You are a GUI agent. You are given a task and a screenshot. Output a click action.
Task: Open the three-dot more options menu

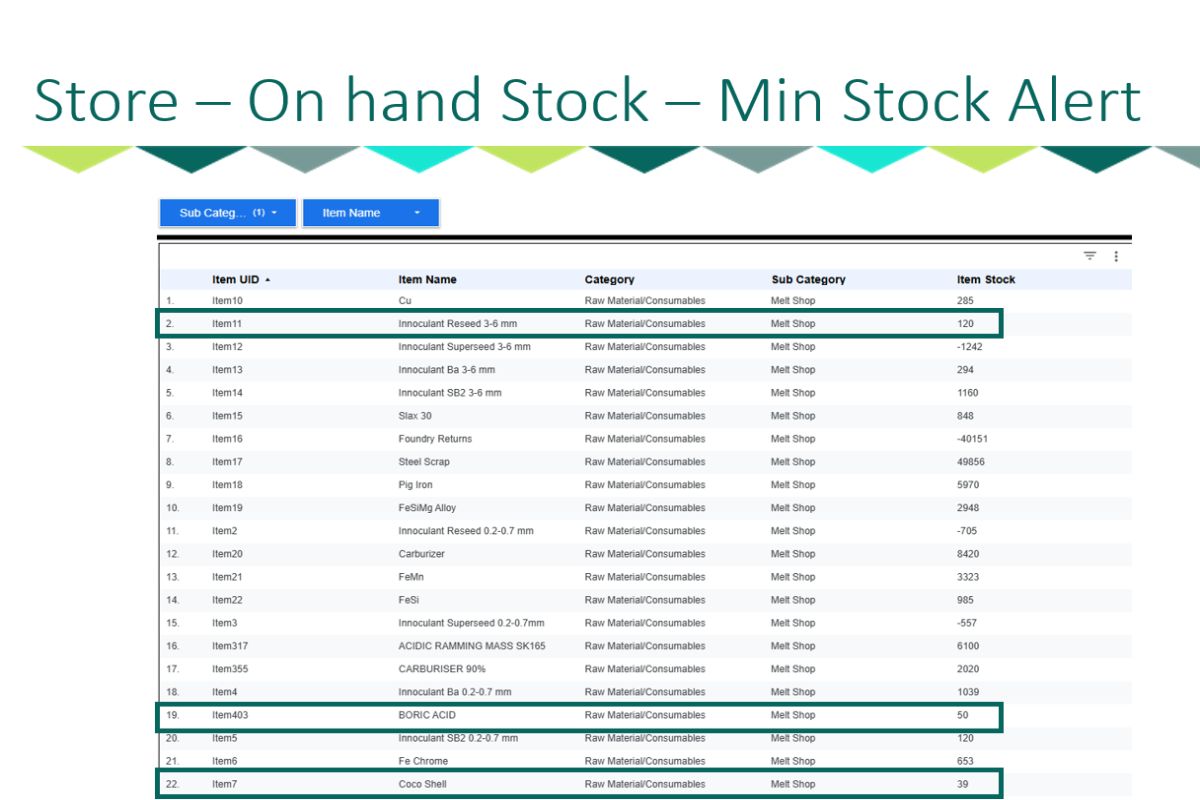coord(1116,256)
